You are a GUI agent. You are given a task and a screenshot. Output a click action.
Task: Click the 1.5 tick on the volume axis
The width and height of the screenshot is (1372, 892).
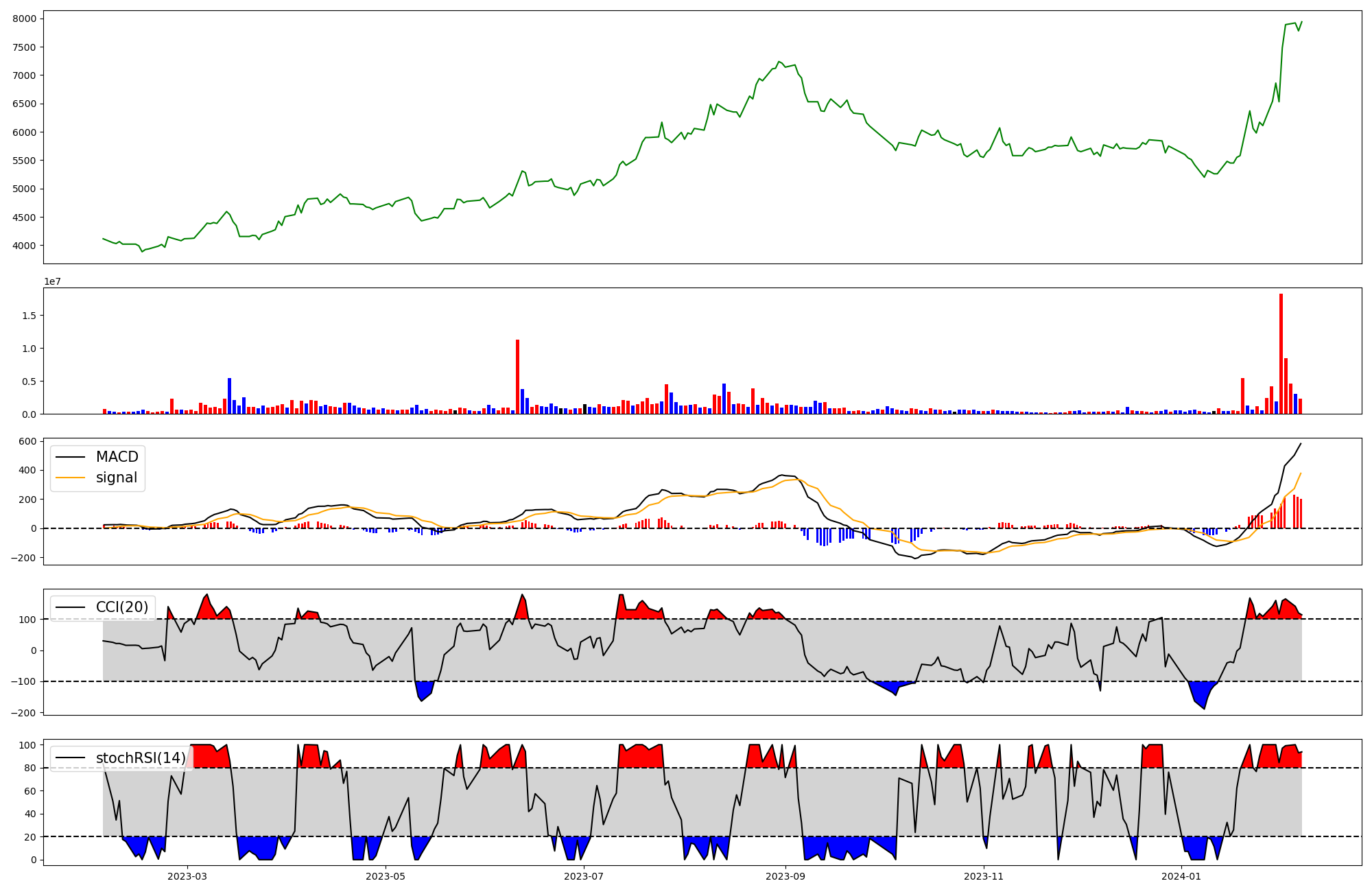[x=29, y=316]
